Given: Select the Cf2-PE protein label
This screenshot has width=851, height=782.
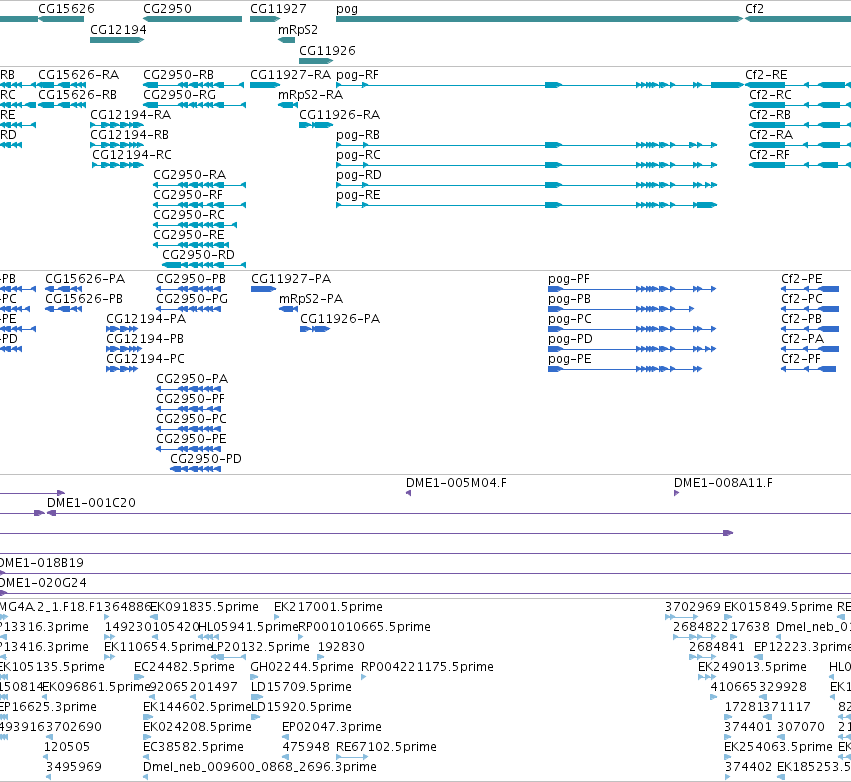Looking at the screenshot, I should (802, 278).
